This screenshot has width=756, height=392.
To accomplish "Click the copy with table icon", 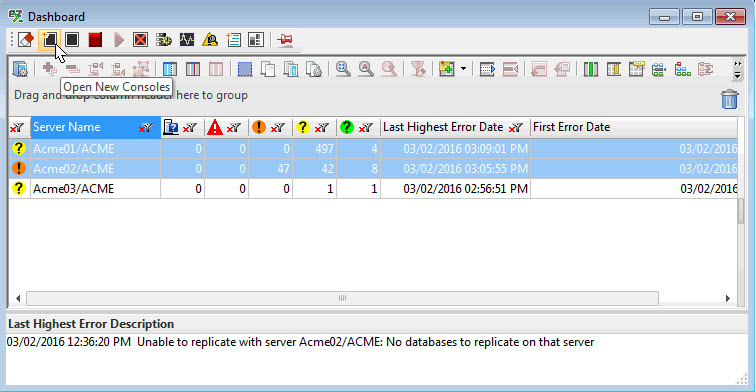I will 291,69.
